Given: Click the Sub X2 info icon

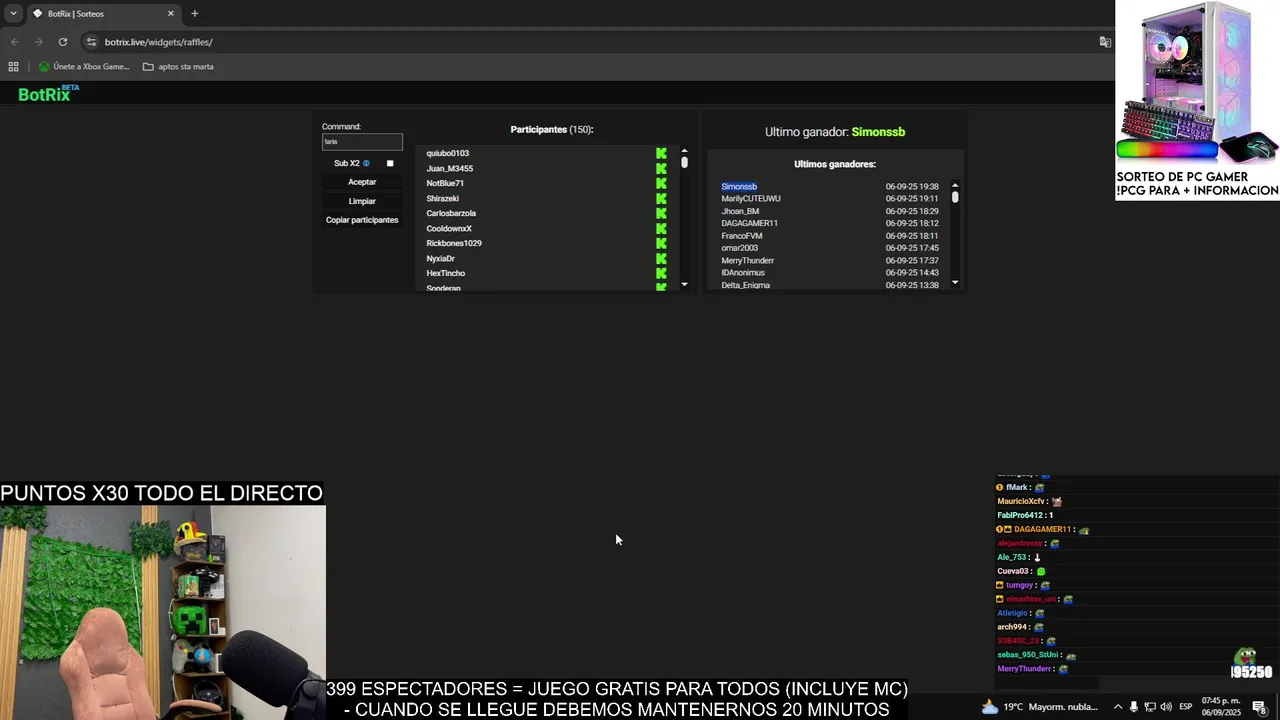Looking at the screenshot, I should click(x=366, y=163).
